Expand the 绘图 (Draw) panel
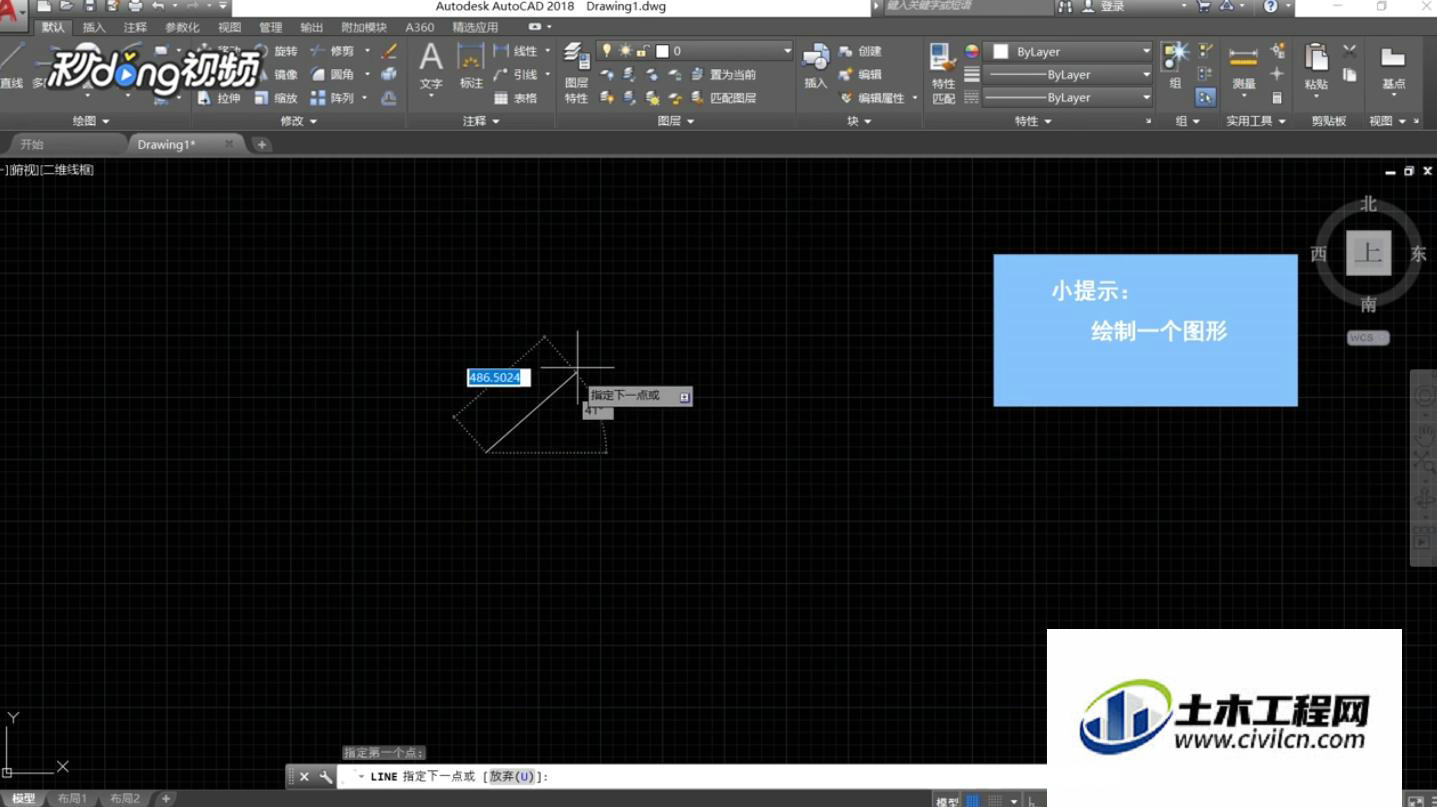This screenshot has height=807, width=1437. [91, 121]
